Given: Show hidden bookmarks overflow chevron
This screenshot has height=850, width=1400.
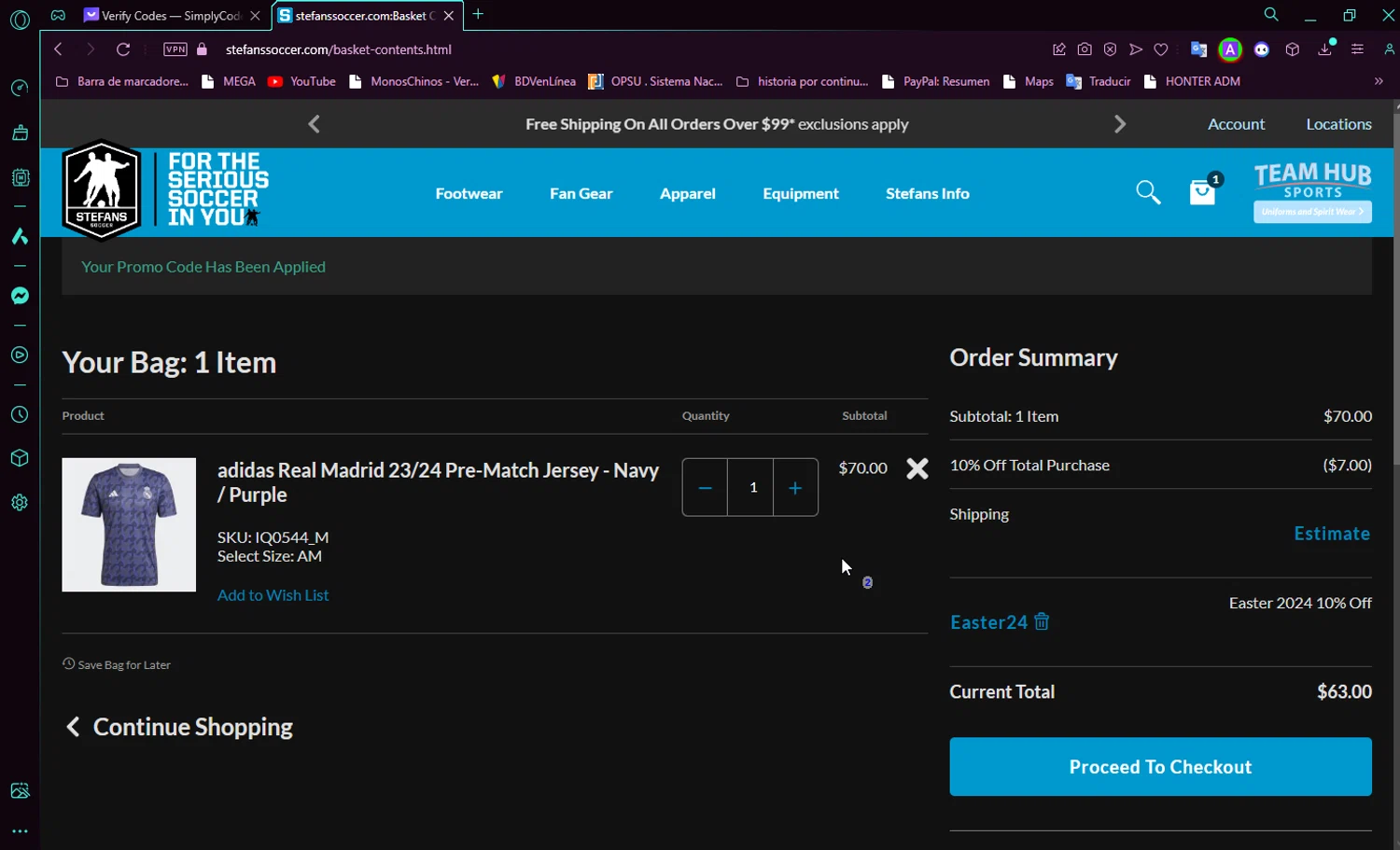Looking at the screenshot, I should point(1379,81).
